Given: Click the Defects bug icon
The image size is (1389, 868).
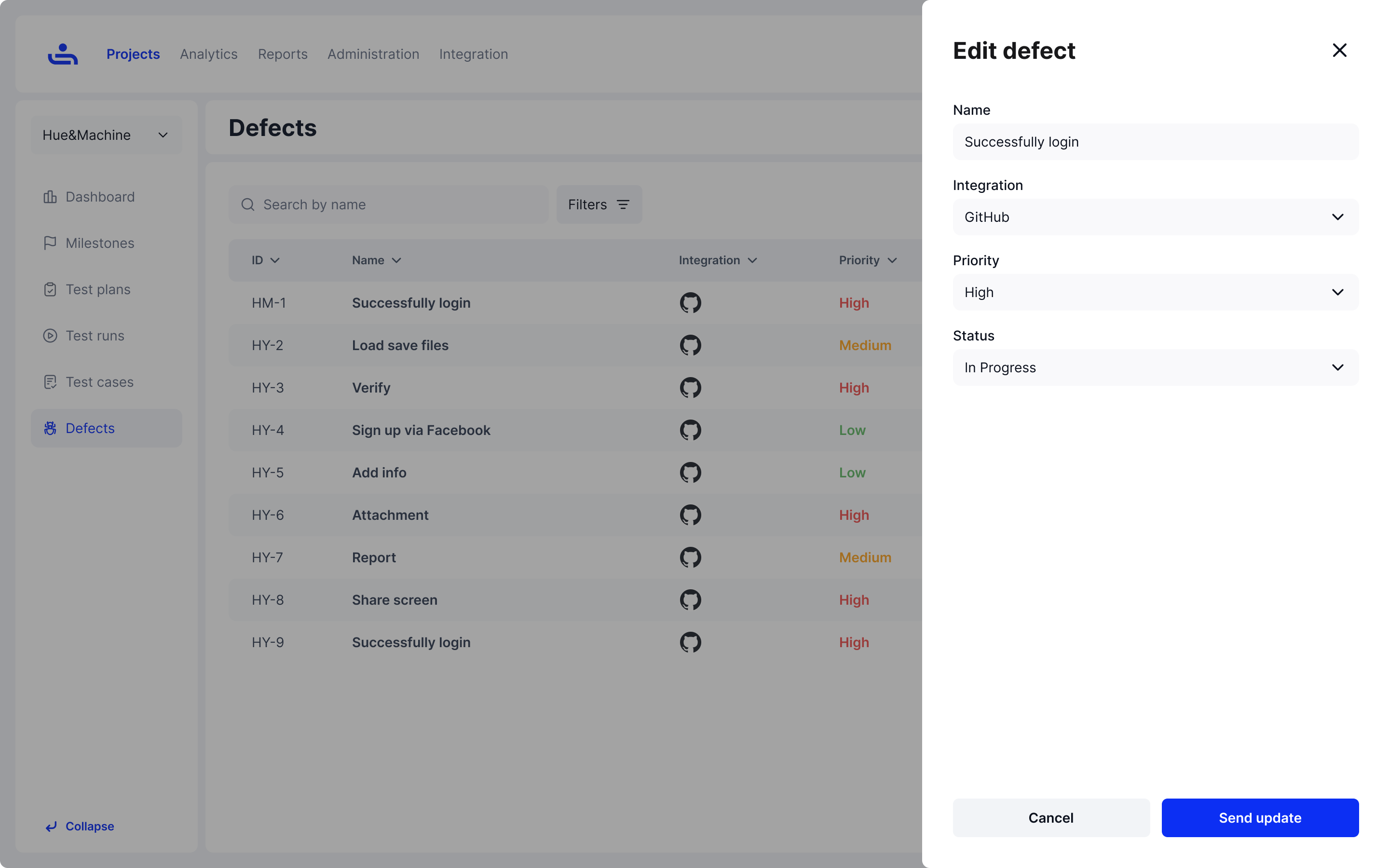Looking at the screenshot, I should [x=50, y=428].
